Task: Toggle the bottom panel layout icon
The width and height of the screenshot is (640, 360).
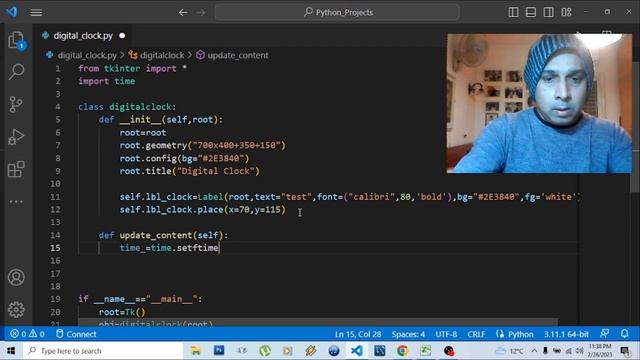Action: pos(531,12)
